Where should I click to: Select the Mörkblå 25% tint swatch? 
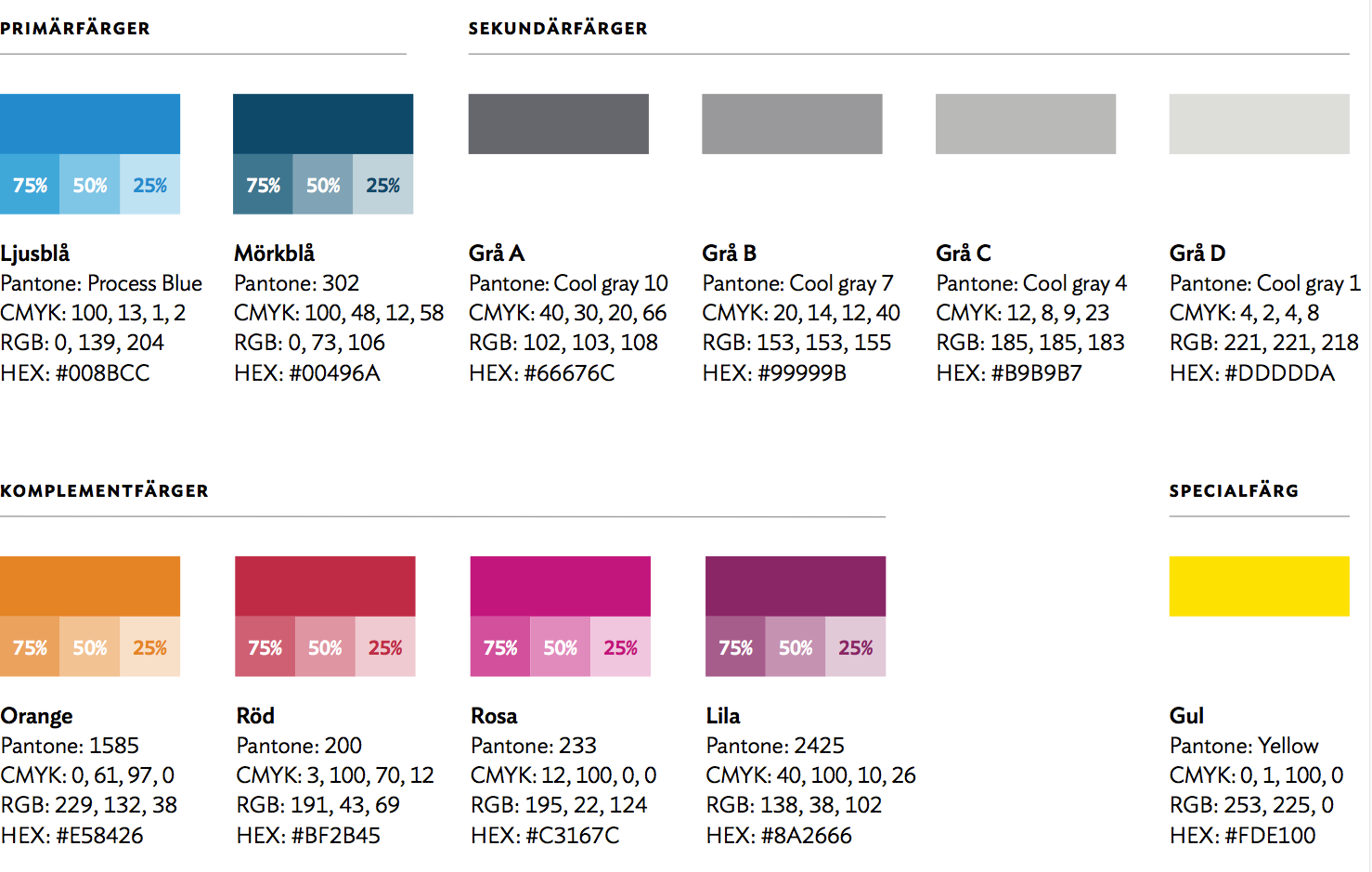pos(383,184)
